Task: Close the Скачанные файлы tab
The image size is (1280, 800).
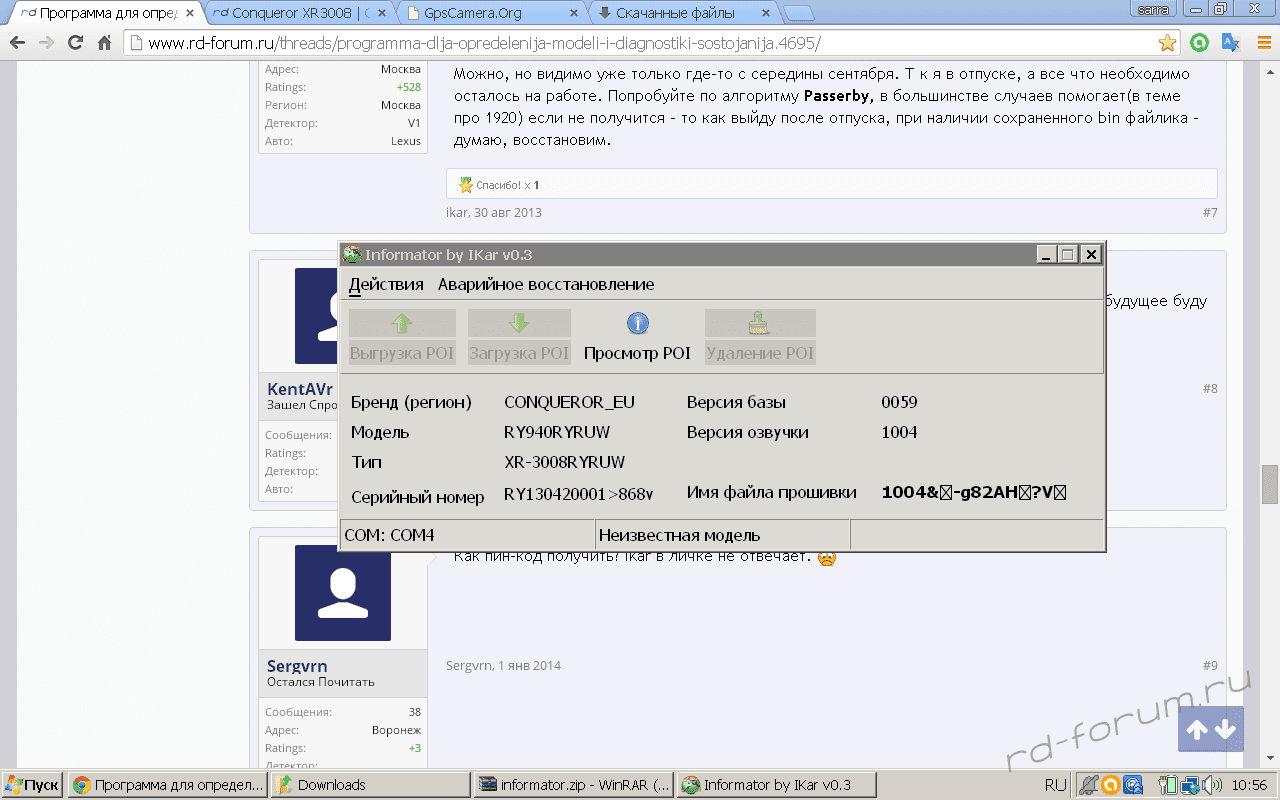Action: (767, 13)
